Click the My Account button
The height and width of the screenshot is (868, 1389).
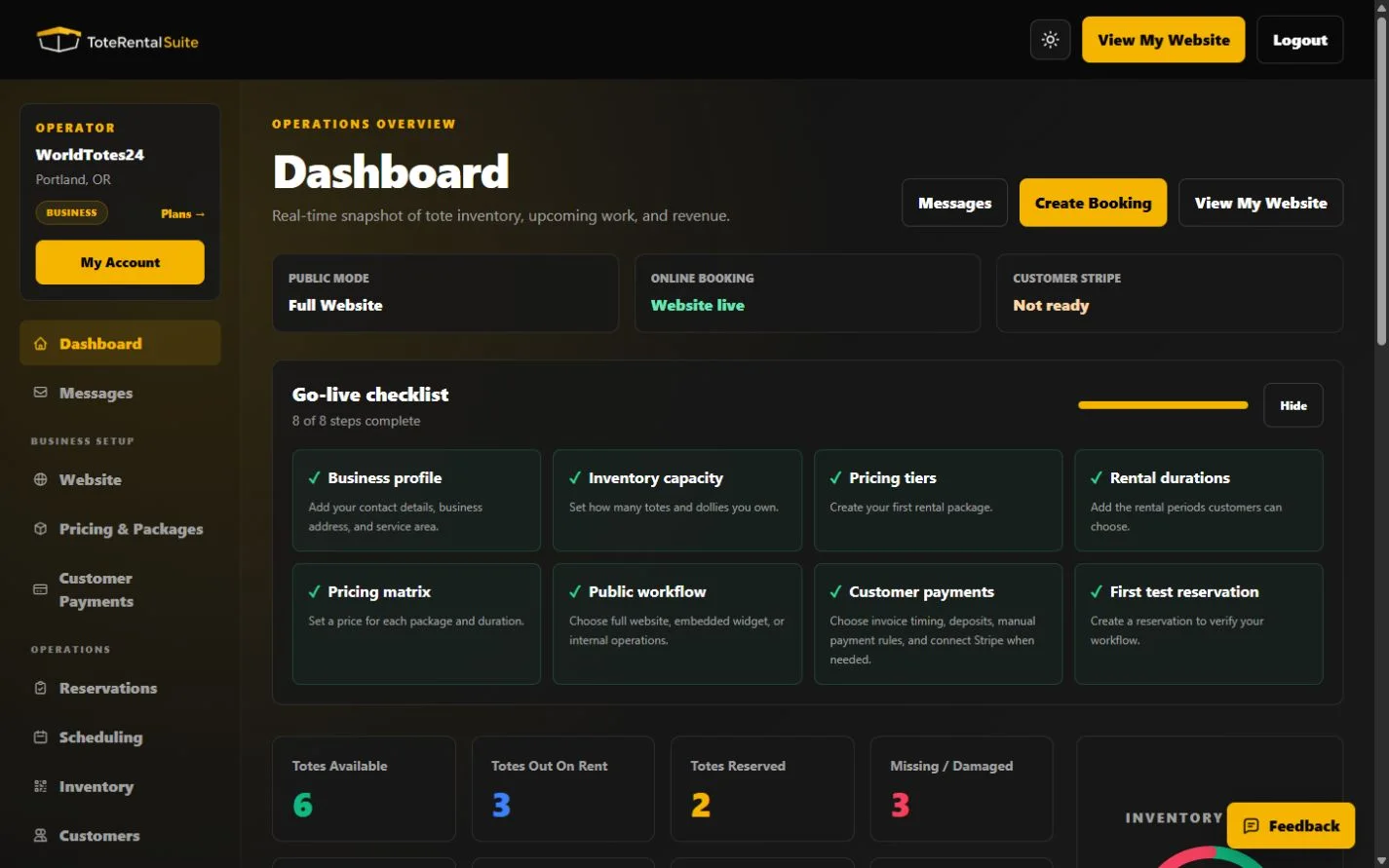click(x=120, y=262)
